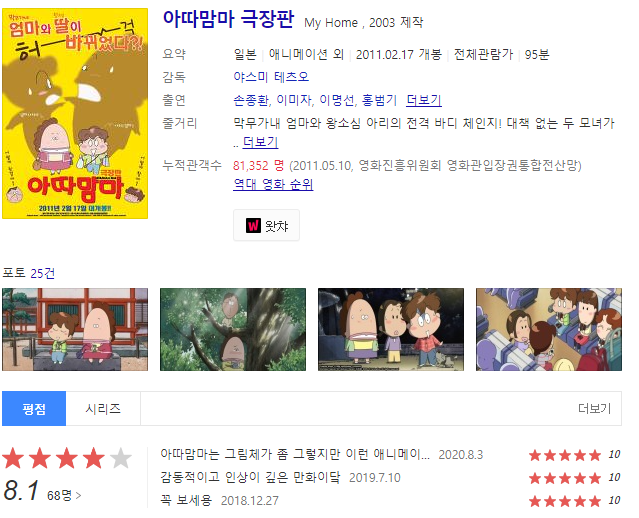Open the 아따맘마 movie poster image
Viewport: 639px width, 518px height.
(75, 113)
